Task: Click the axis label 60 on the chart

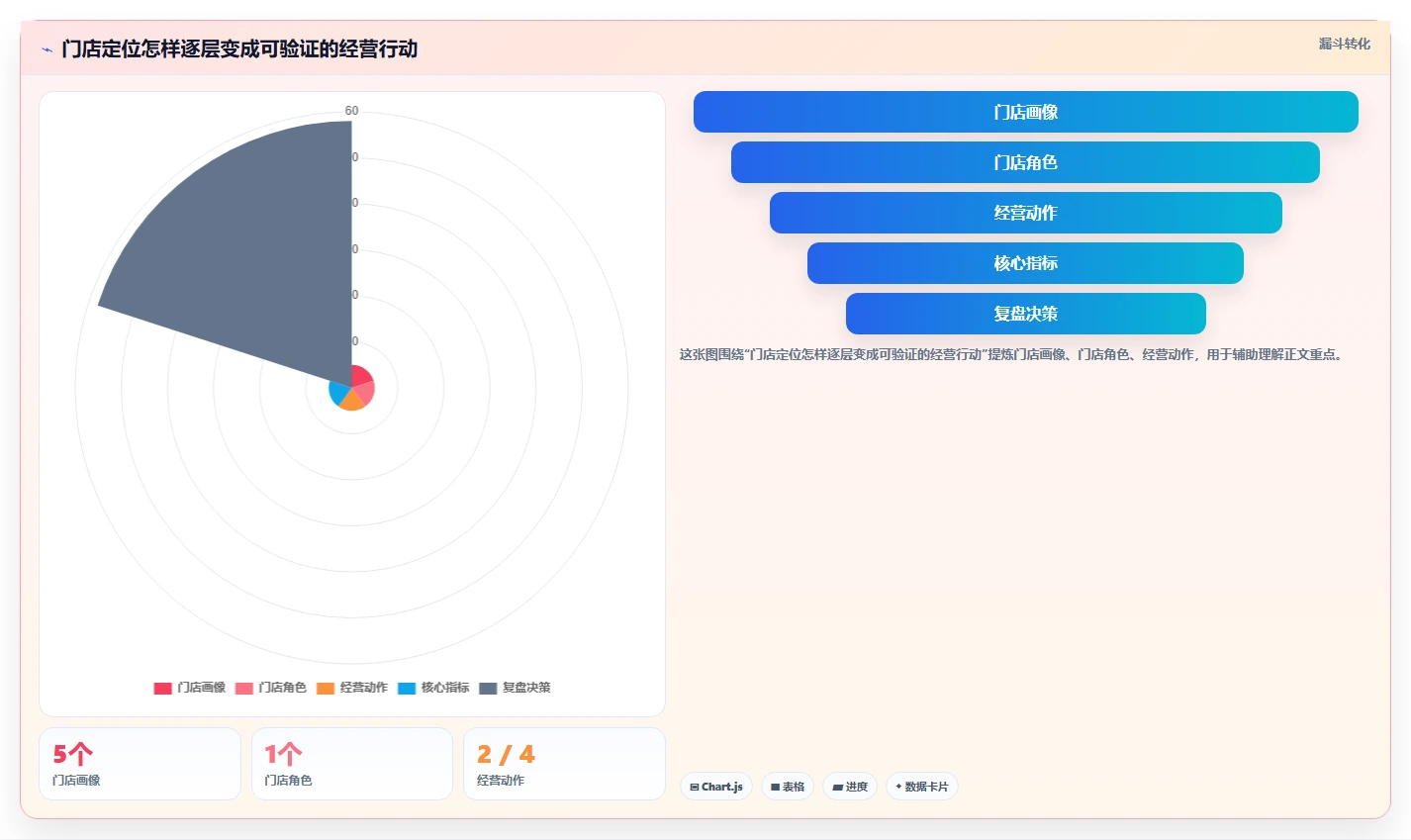Action: (x=351, y=111)
